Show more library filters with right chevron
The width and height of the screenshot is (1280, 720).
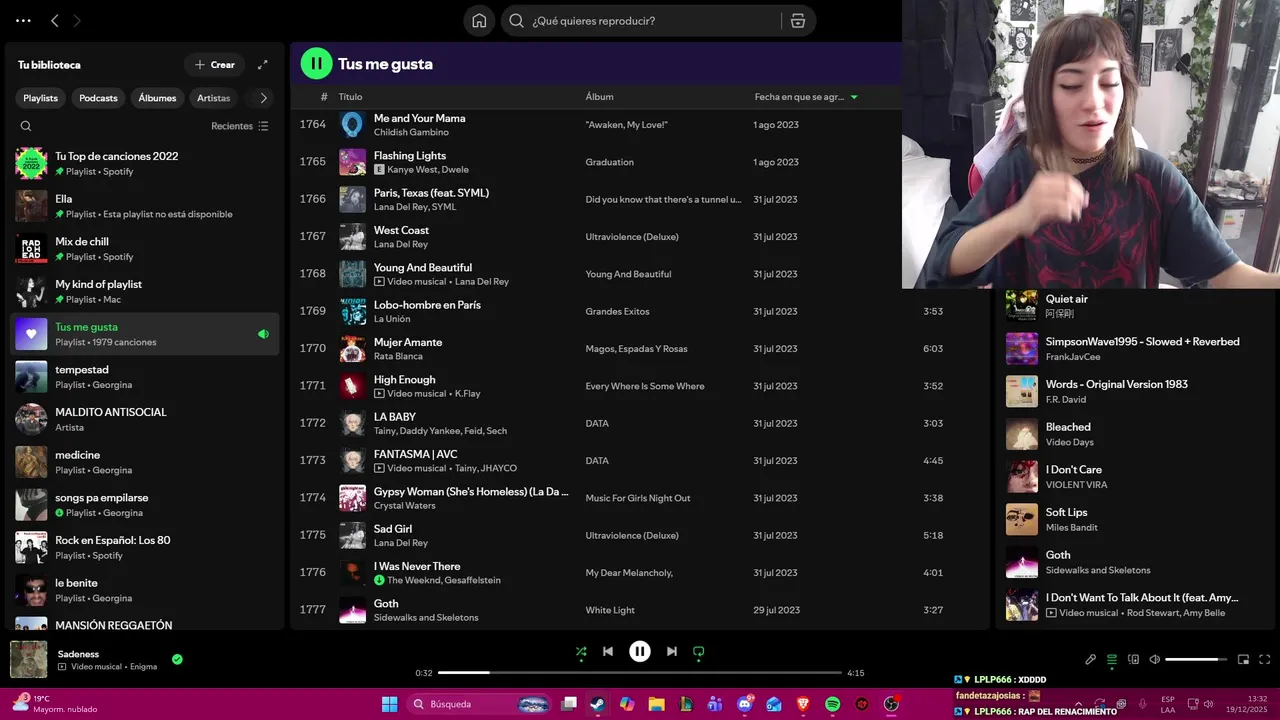[x=263, y=98]
